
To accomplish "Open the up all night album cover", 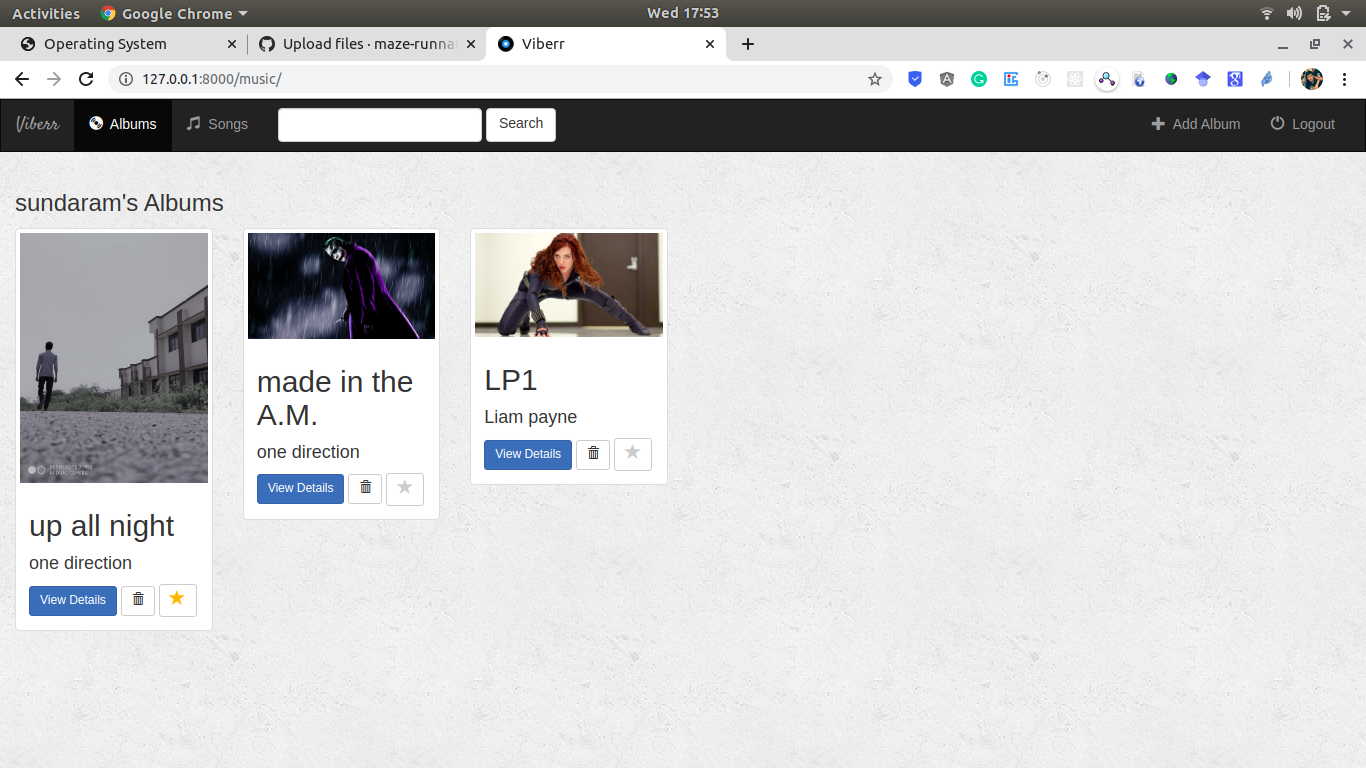I will point(114,358).
